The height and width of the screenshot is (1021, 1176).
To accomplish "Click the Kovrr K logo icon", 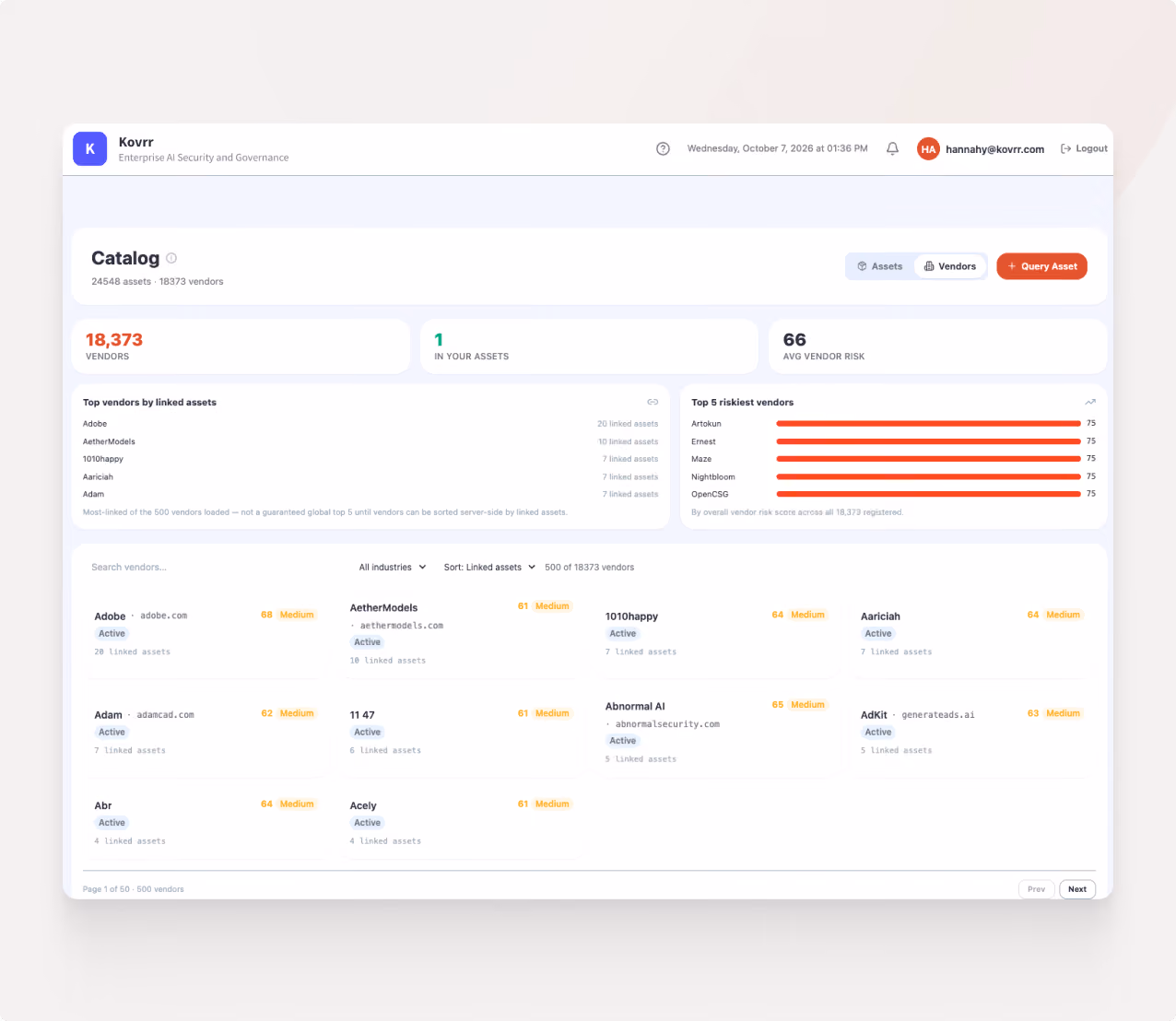I will 90,148.
